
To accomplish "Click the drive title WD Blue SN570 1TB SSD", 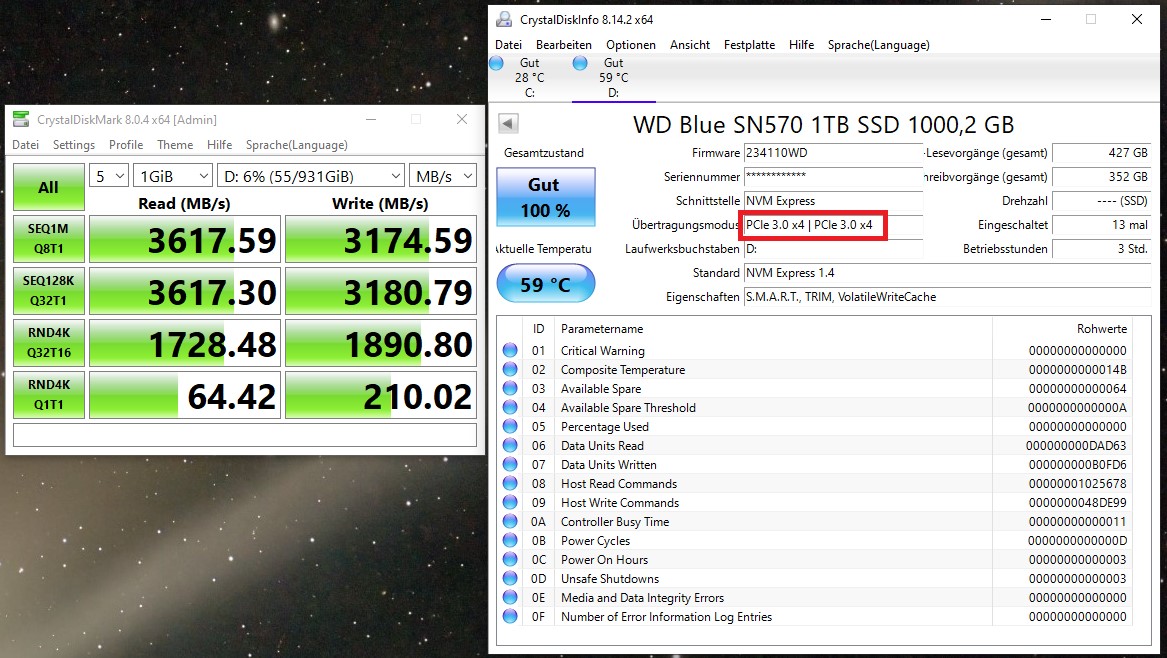I will click(x=824, y=124).
